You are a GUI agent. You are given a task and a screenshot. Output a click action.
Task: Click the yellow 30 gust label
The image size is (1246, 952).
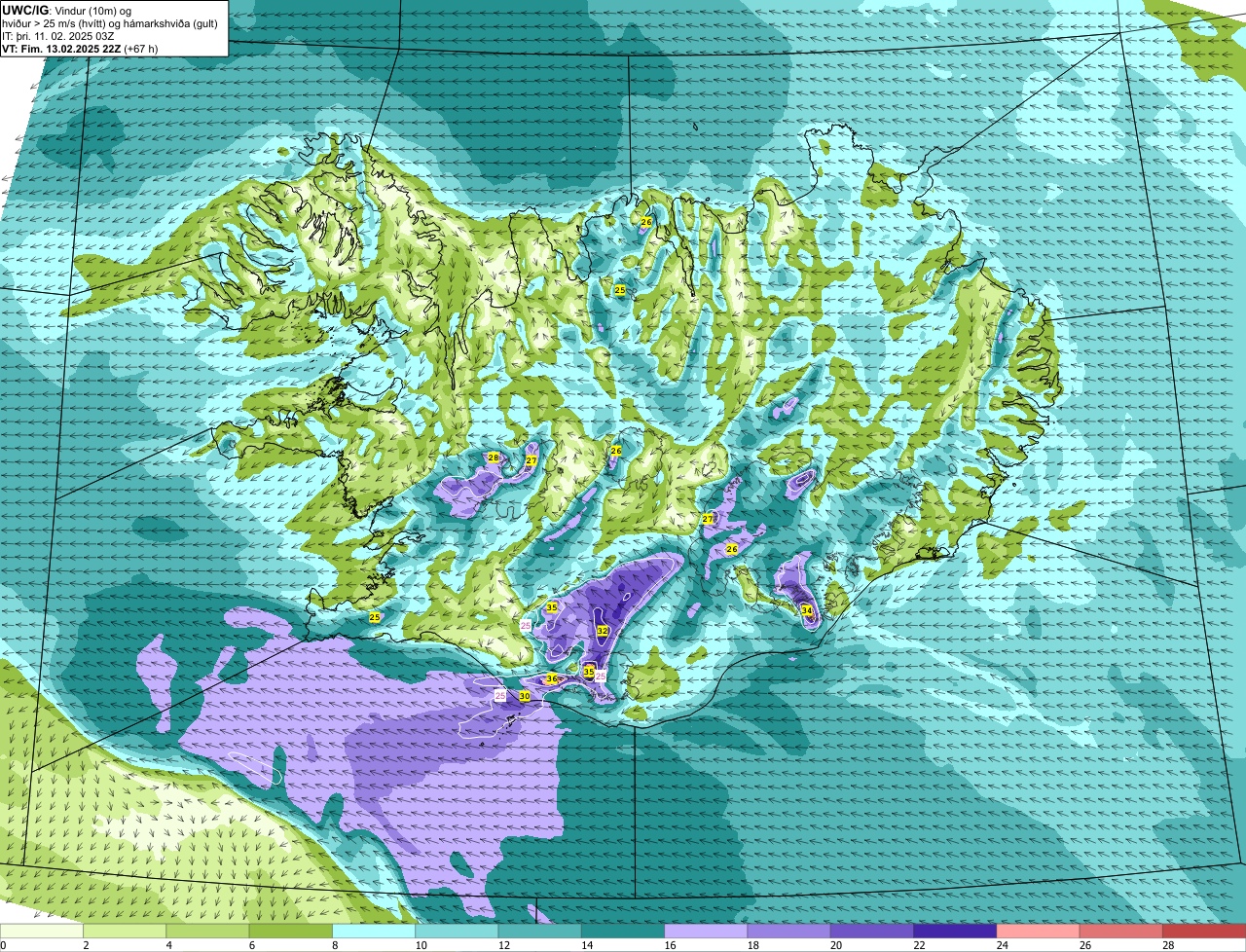click(x=525, y=696)
